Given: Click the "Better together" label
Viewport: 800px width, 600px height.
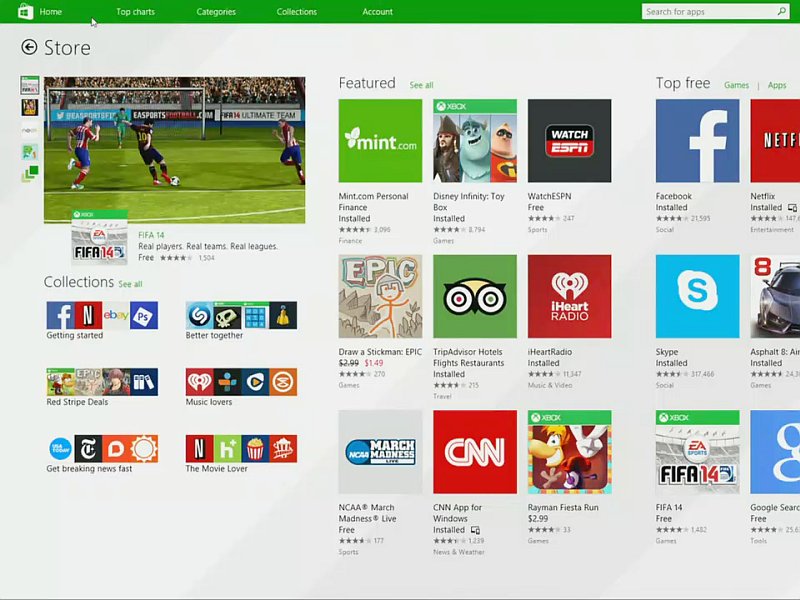Looking at the screenshot, I should point(214,335).
